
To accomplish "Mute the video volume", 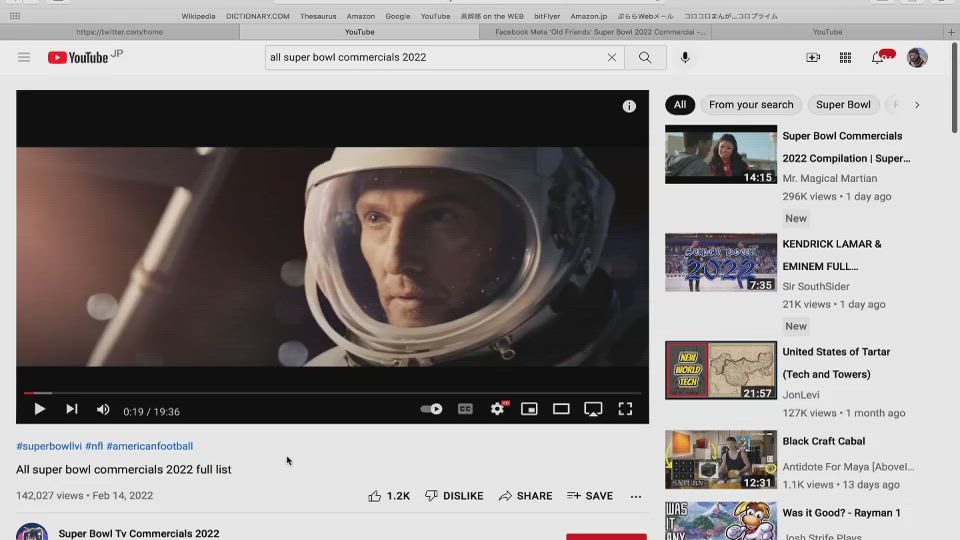I will pos(103,409).
